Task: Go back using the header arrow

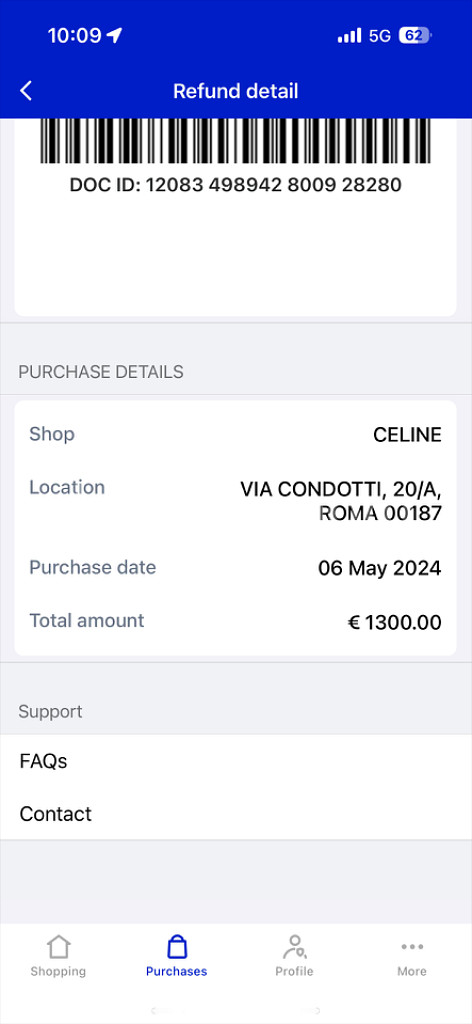Action: point(25,91)
